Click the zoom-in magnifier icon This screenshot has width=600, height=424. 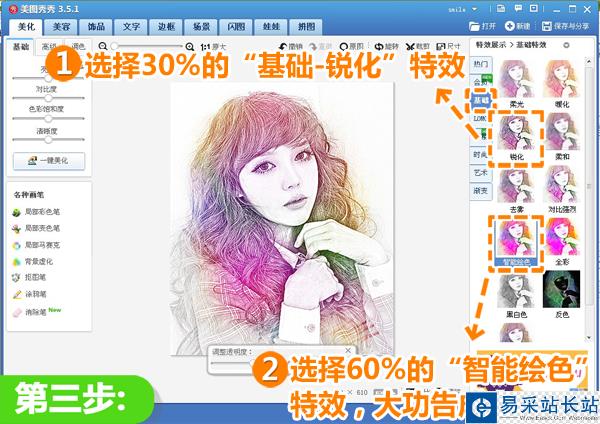190,47
